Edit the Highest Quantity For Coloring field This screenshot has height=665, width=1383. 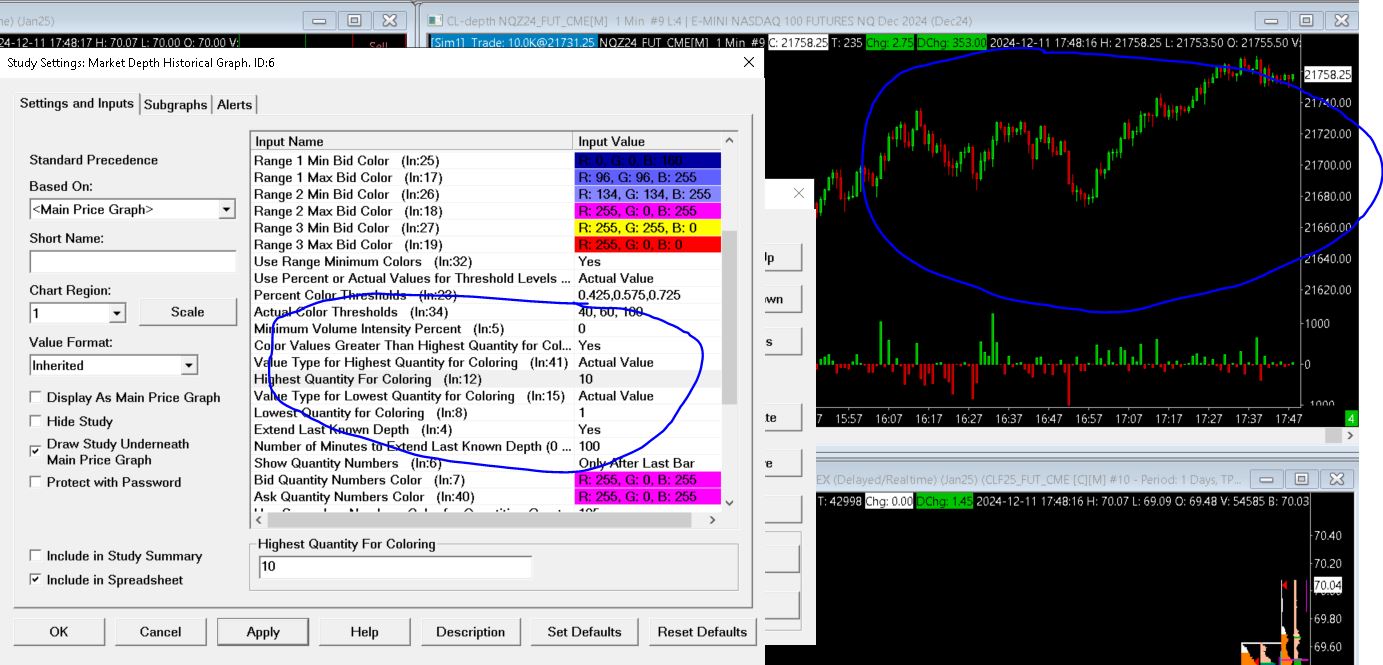click(395, 568)
